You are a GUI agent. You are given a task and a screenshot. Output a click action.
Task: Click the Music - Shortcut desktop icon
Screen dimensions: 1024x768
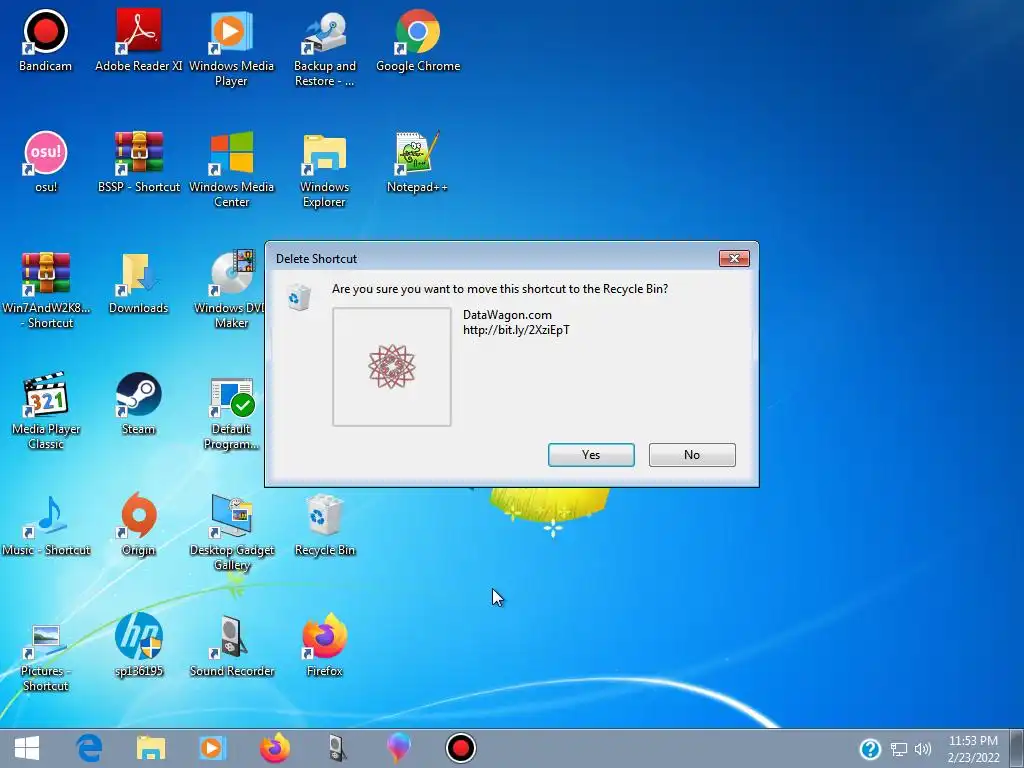[46, 525]
